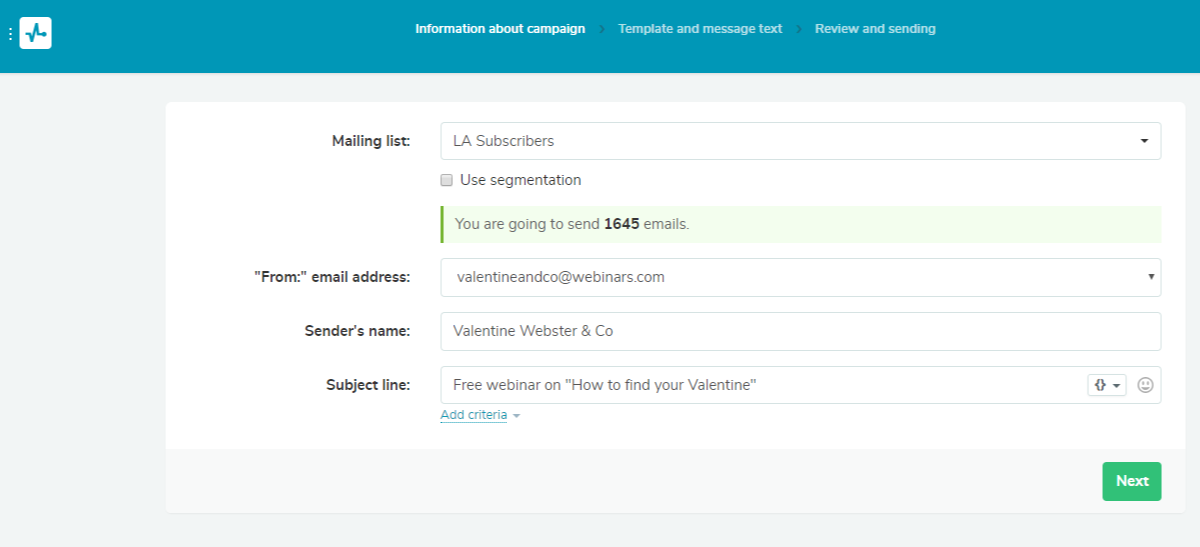Click the "Mailing list:" field label
The height and width of the screenshot is (547, 1200).
click(x=370, y=141)
